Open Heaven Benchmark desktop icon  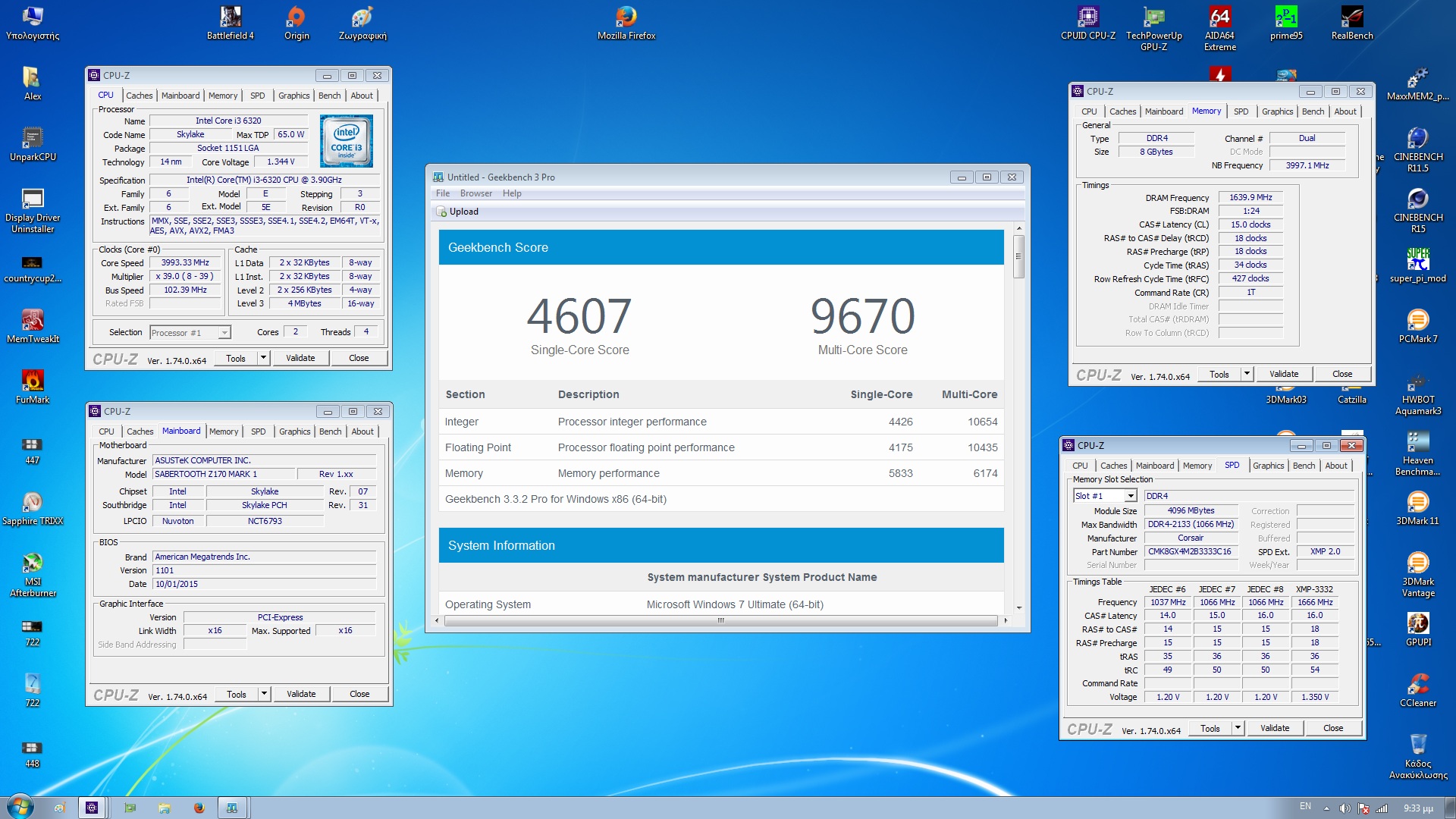click(x=1418, y=453)
